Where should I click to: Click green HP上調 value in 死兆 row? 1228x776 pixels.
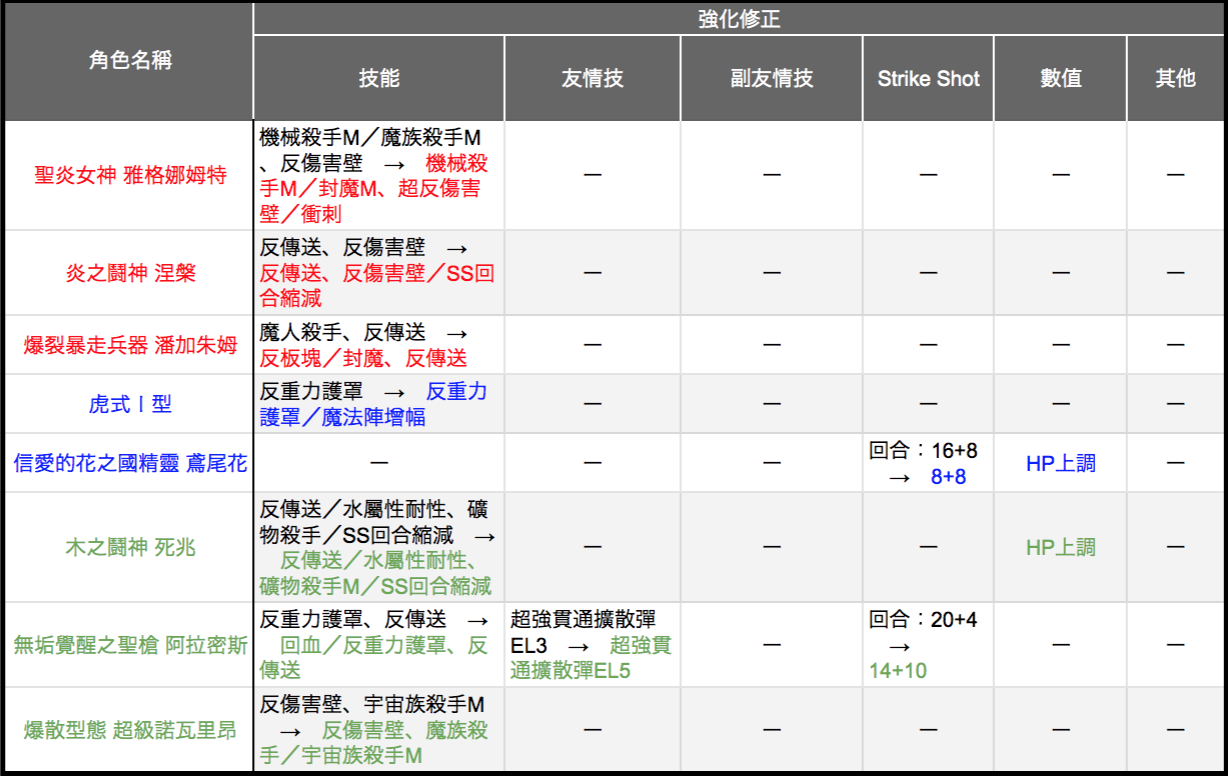1060,547
